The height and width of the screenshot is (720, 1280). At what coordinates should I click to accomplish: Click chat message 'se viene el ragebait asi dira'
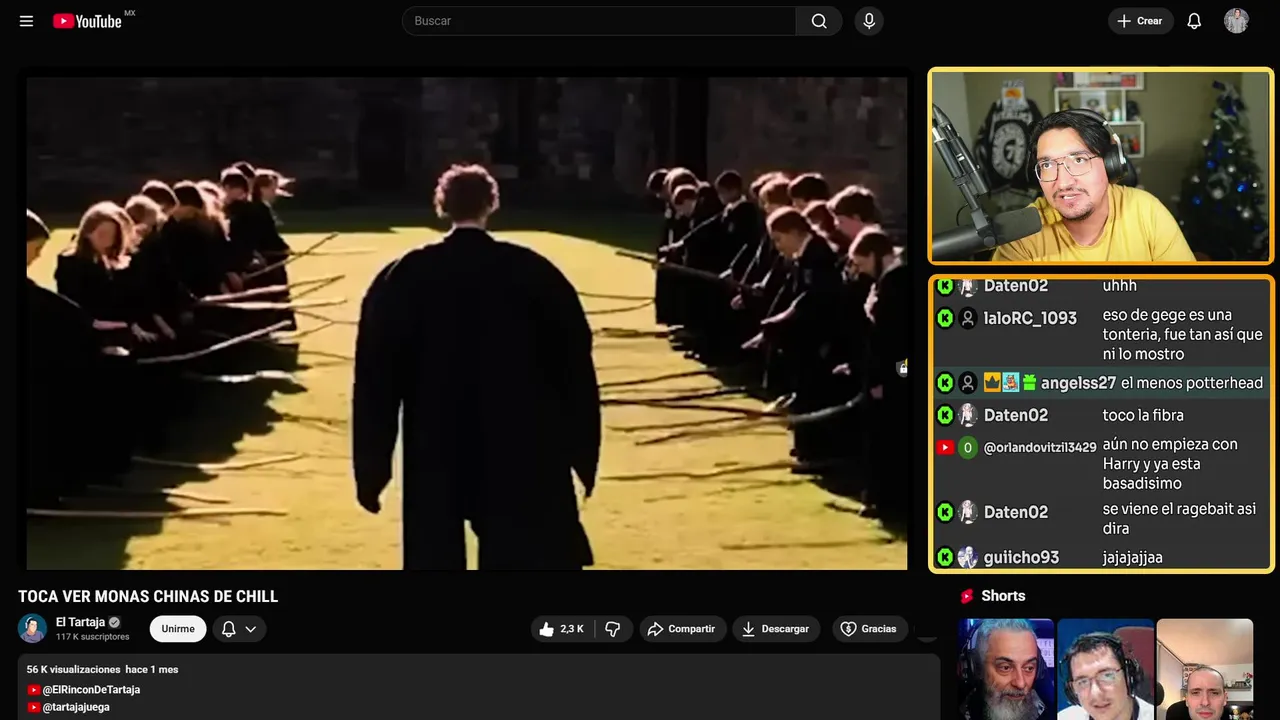point(1179,519)
